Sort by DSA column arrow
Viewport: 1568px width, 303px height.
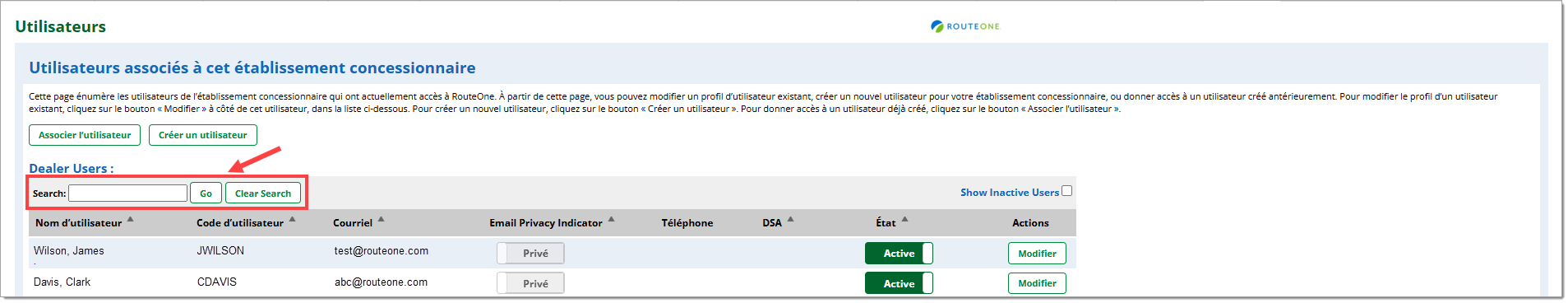click(790, 220)
